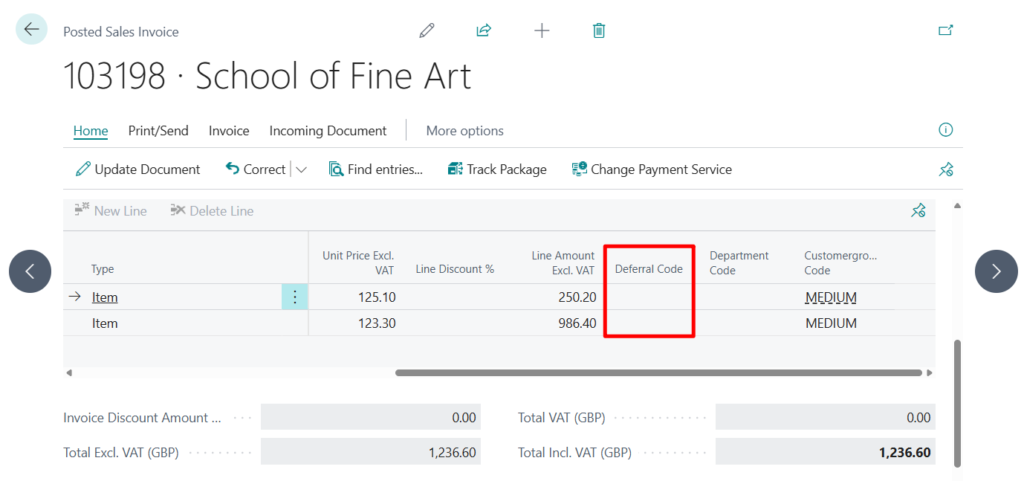Open the Incoming Document tab

point(327,131)
